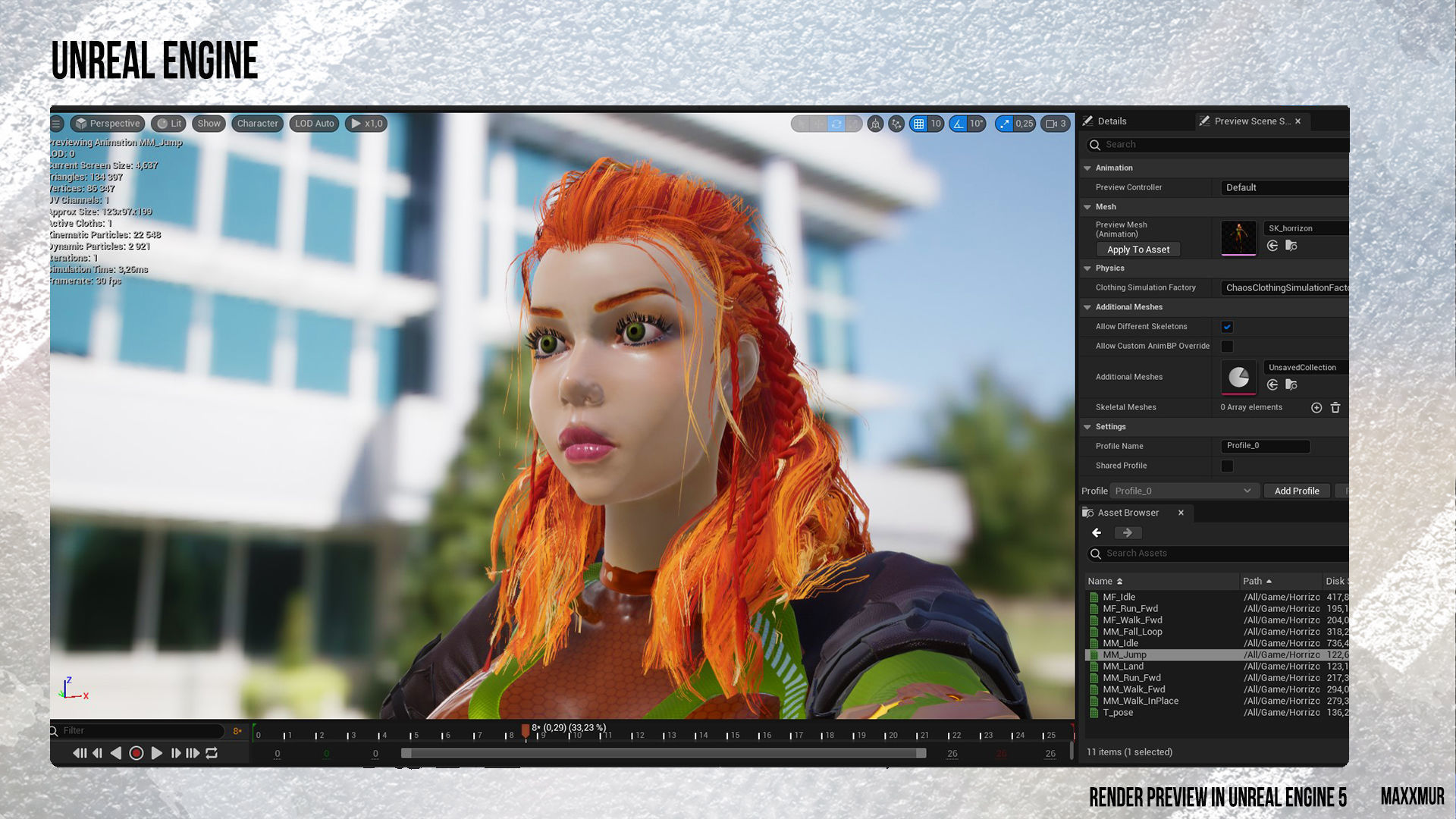This screenshot has height=819, width=1456.
Task: Open the Preview Controller Default dropdown
Action: point(1285,187)
